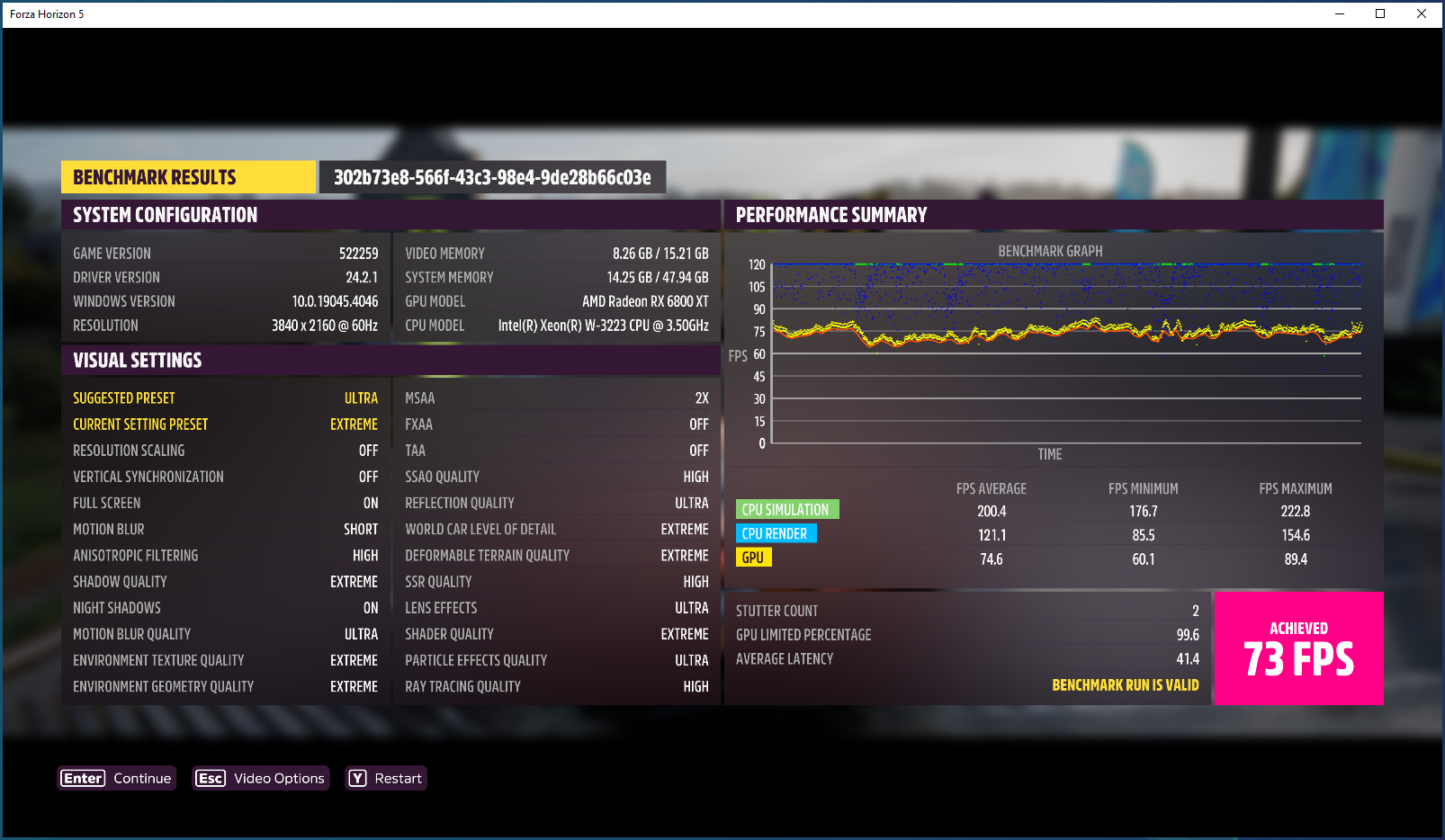Maximize the Forza Horizon 5 window
The image size is (1445, 840).
point(1380,13)
